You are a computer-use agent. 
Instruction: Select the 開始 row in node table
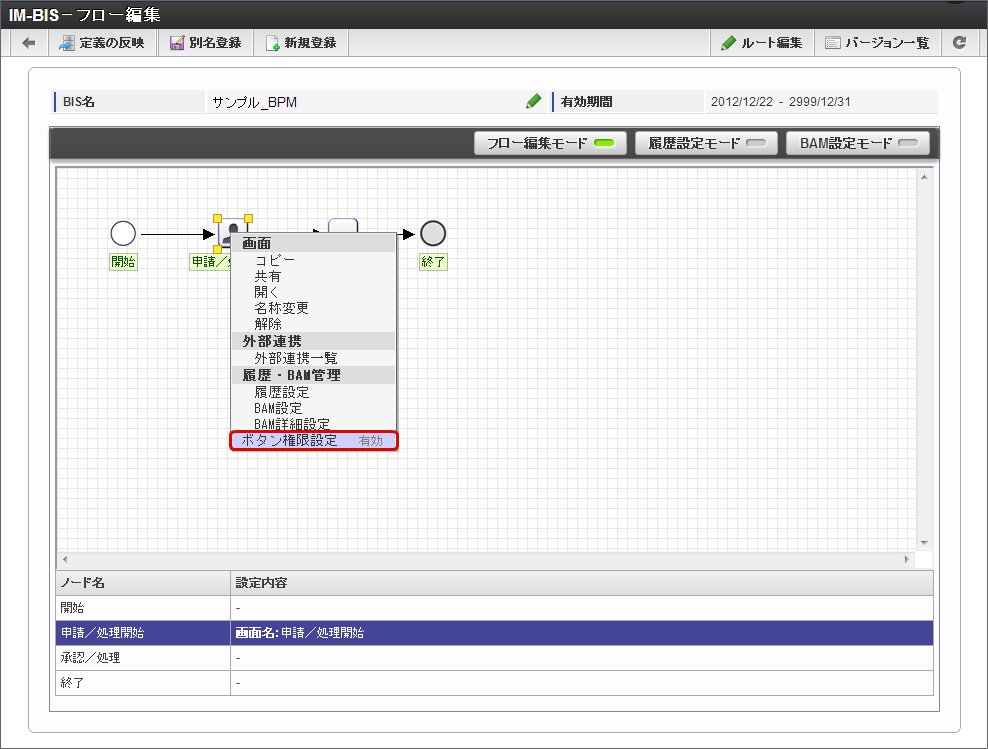(x=494, y=608)
